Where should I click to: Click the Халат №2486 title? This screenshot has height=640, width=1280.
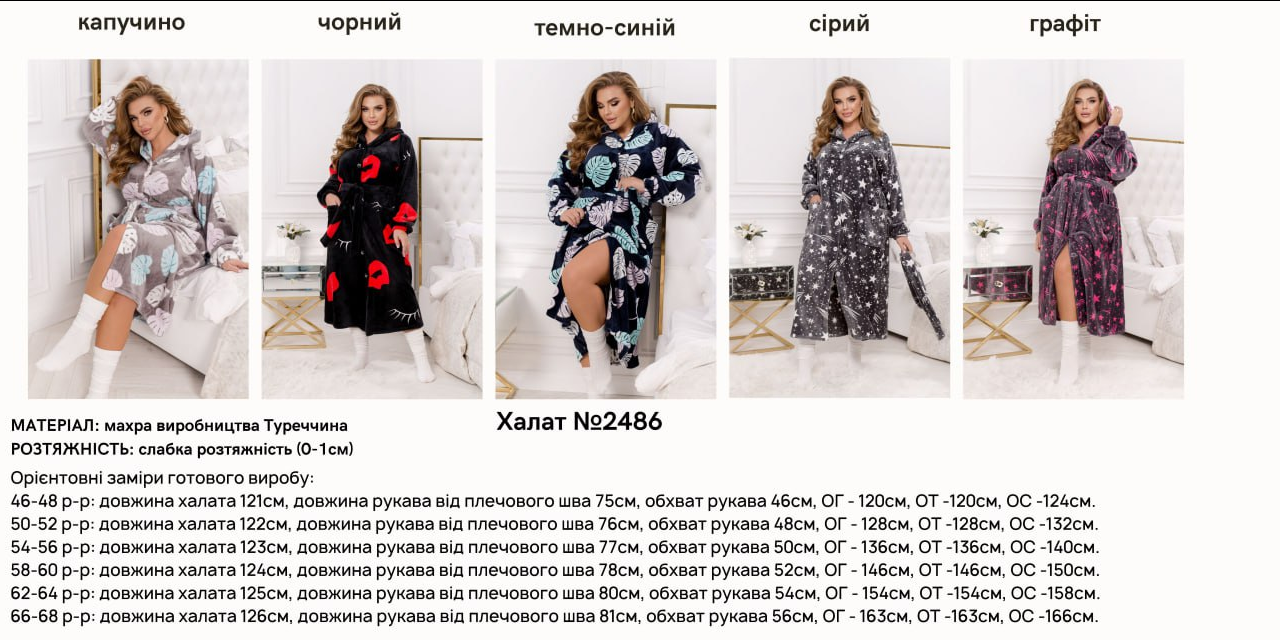coord(580,422)
